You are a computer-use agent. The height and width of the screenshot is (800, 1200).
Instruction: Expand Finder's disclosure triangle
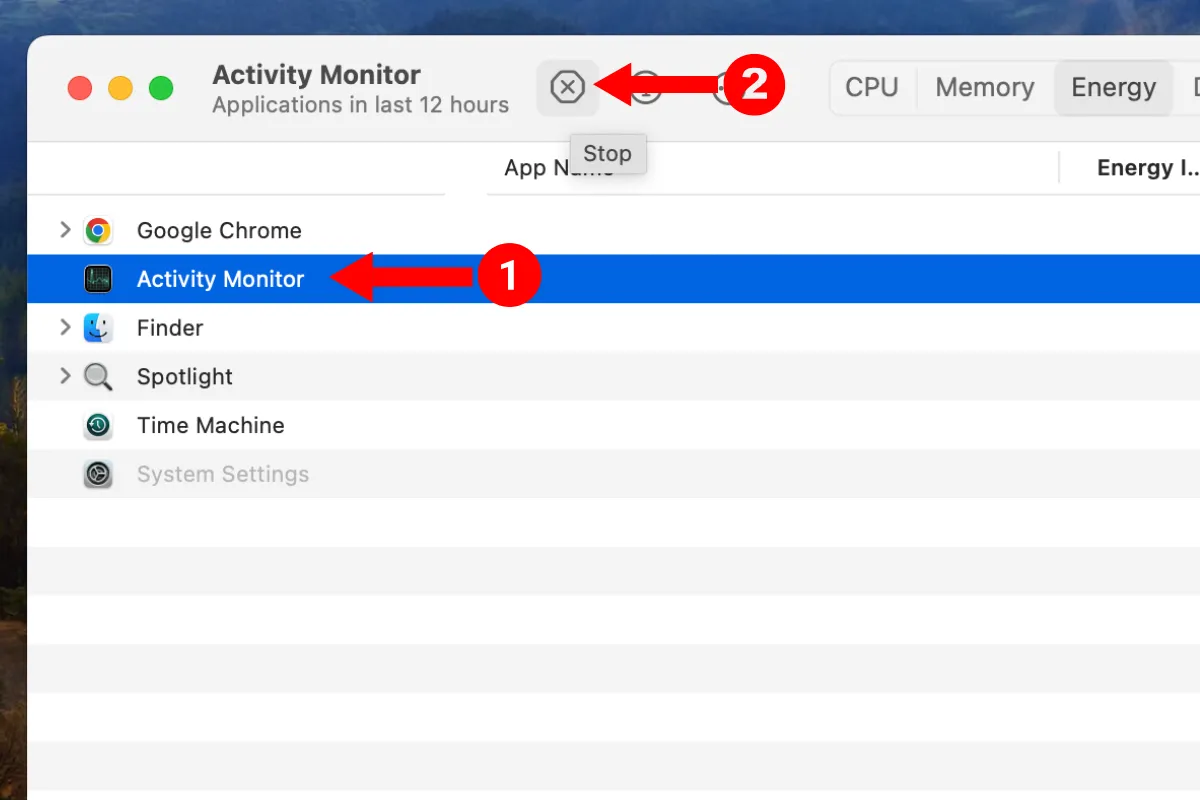click(64, 327)
